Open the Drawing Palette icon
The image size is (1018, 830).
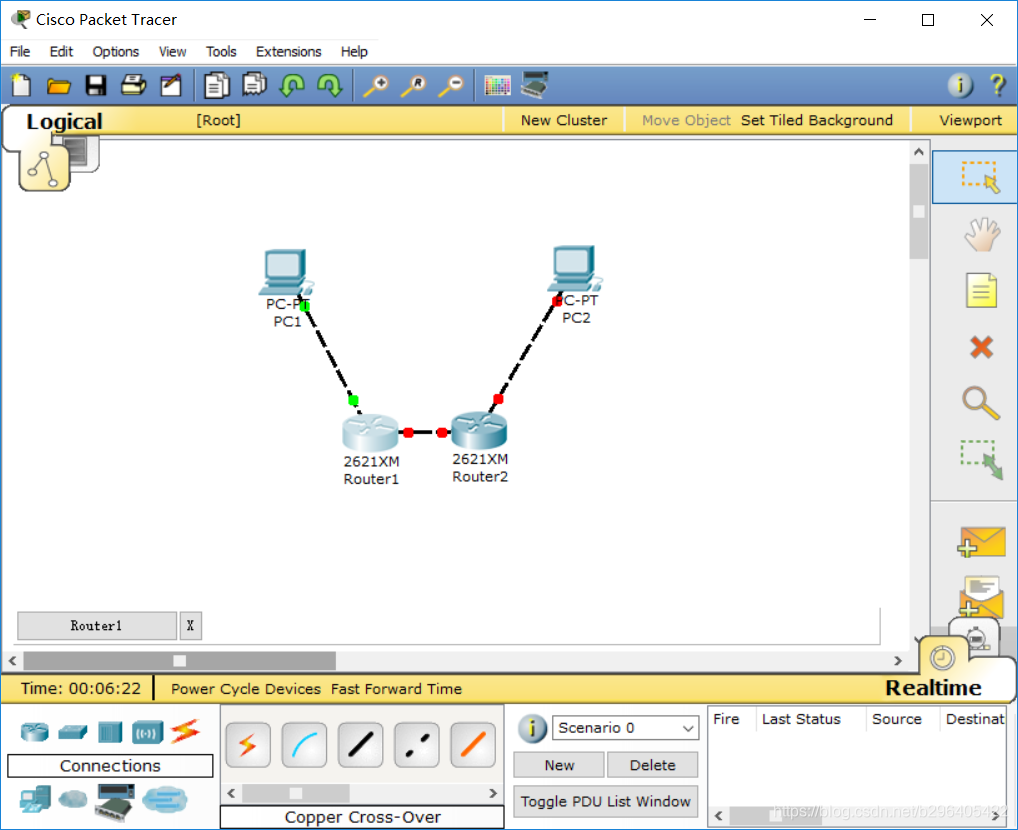pyautogui.click(x=497, y=86)
